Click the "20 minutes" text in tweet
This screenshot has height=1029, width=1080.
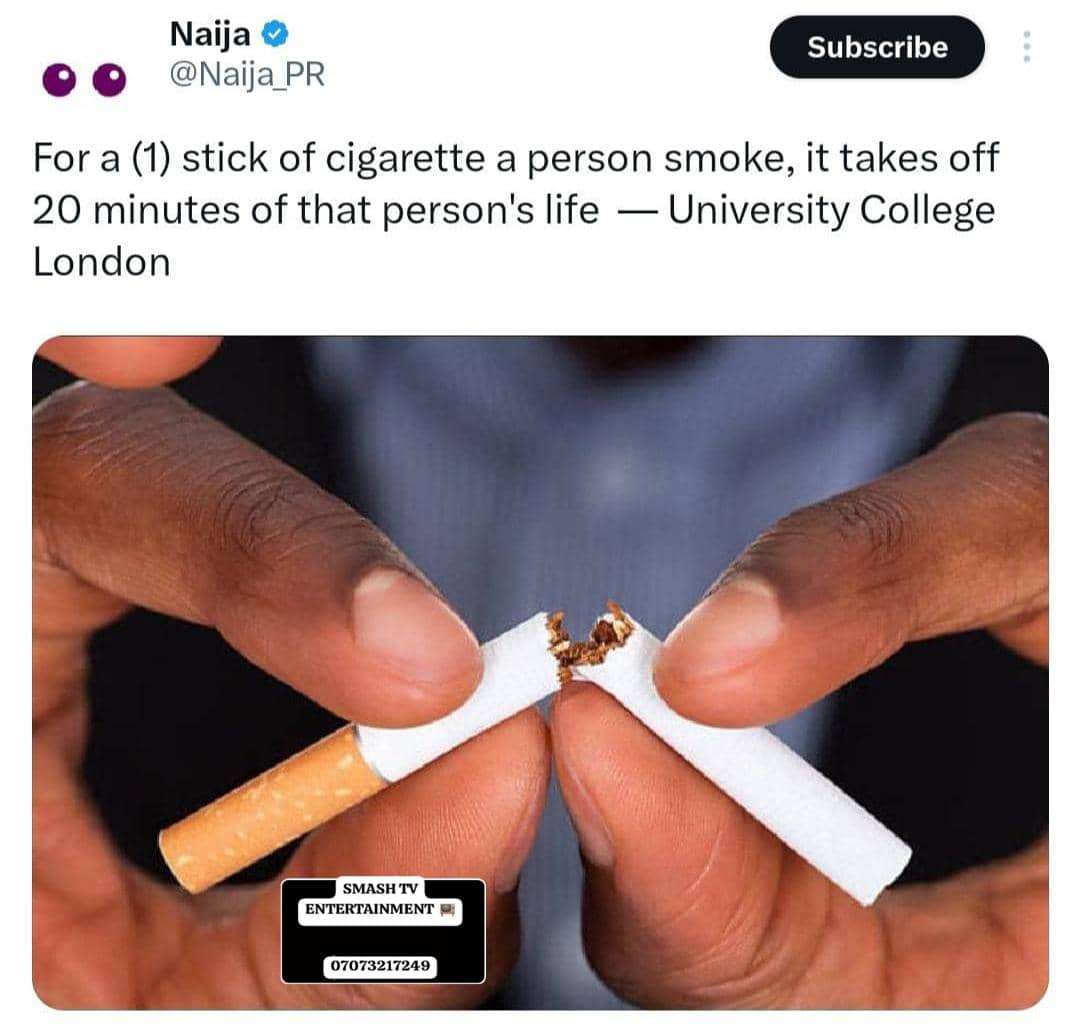point(131,210)
